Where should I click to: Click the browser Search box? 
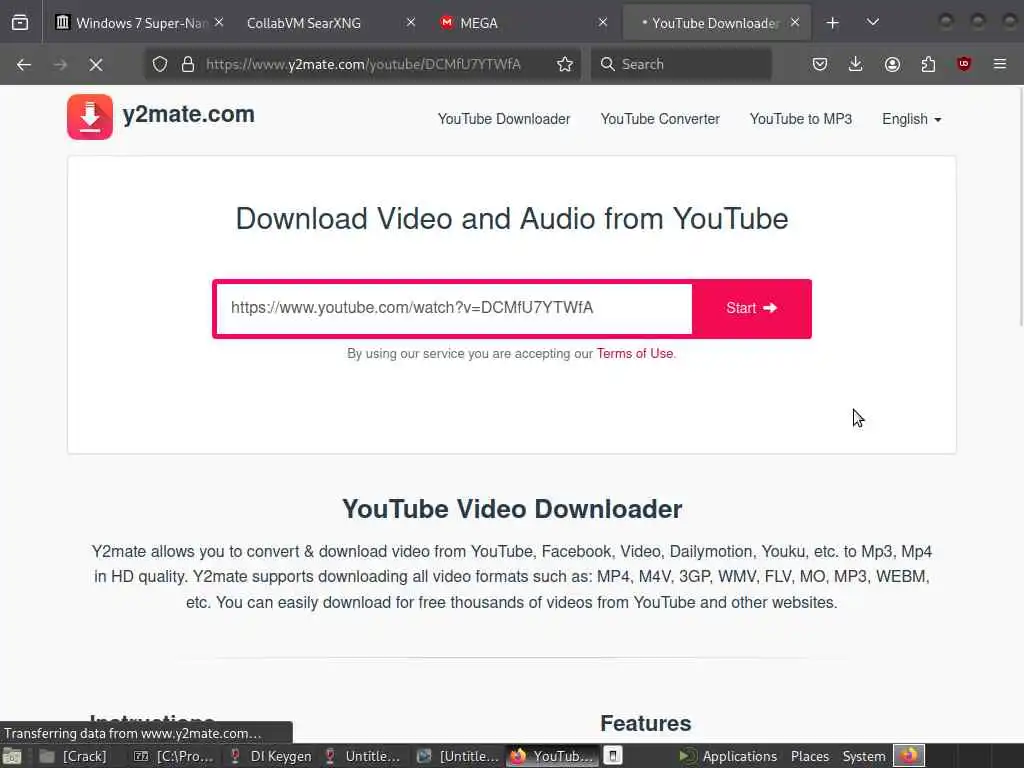(x=680, y=64)
